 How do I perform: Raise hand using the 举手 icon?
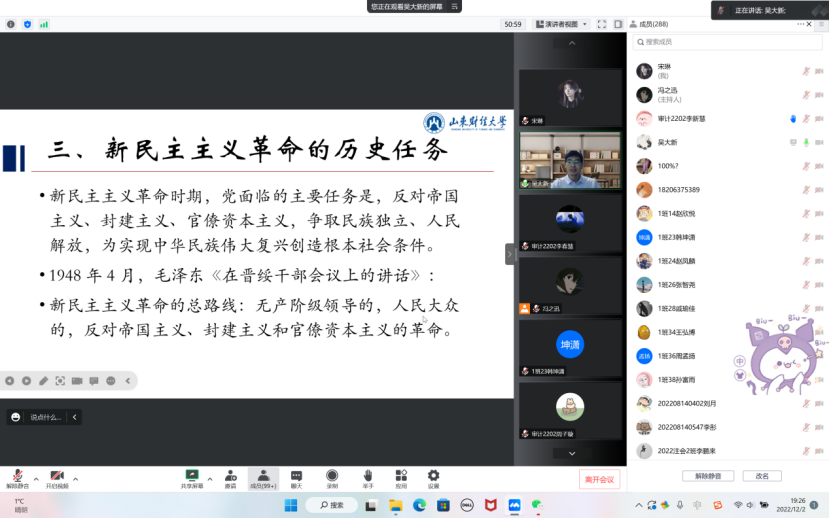(368, 476)
